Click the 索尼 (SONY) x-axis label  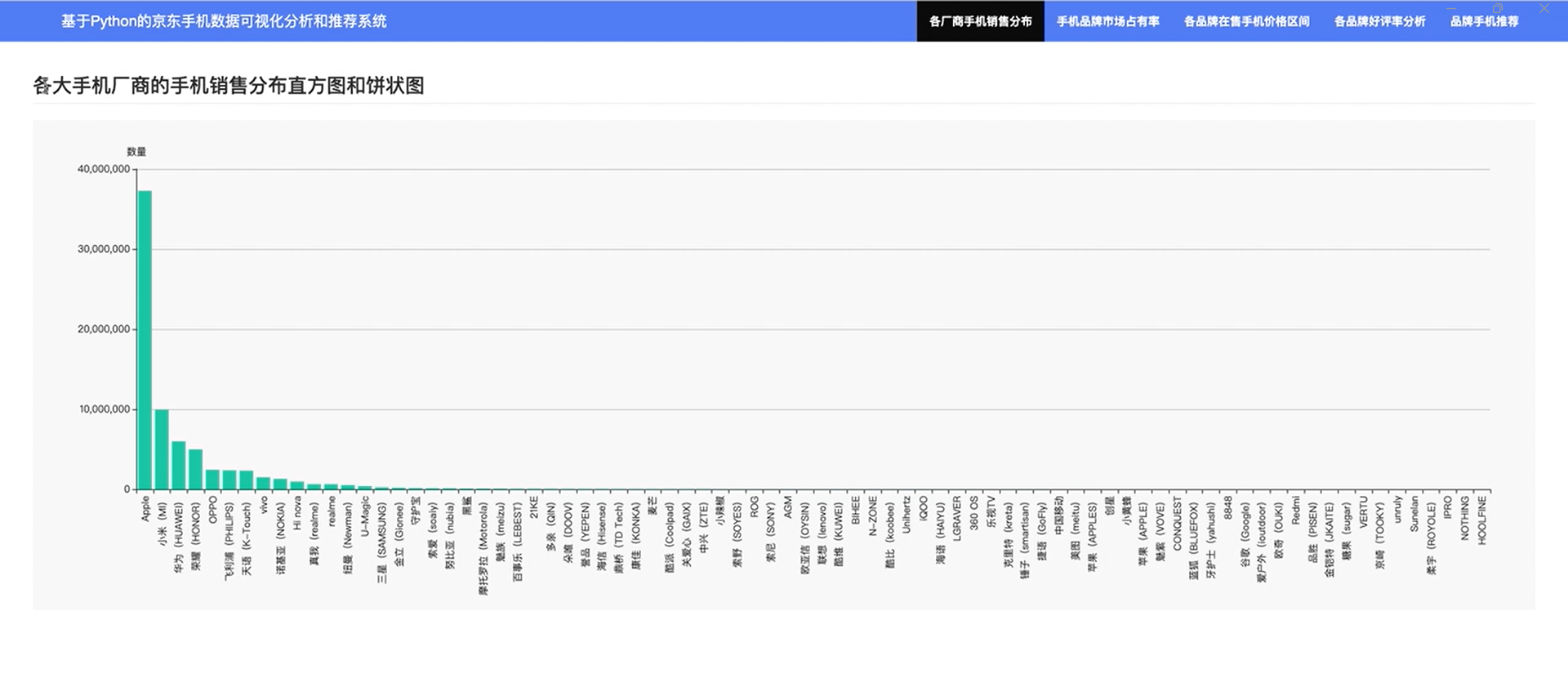point(770,532)
